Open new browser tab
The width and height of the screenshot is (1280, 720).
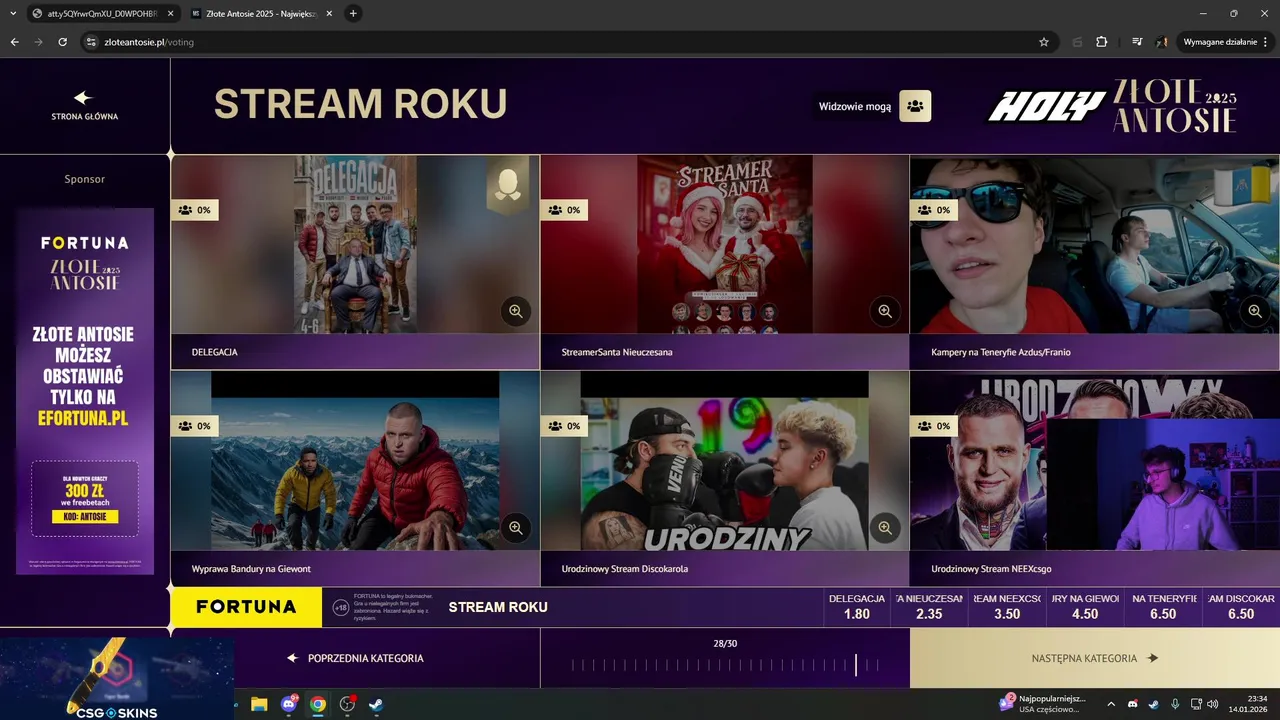(353, 14)
